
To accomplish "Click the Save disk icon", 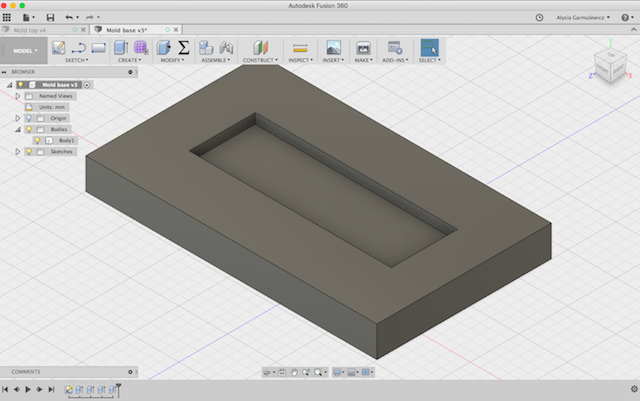I will [50, 17].
